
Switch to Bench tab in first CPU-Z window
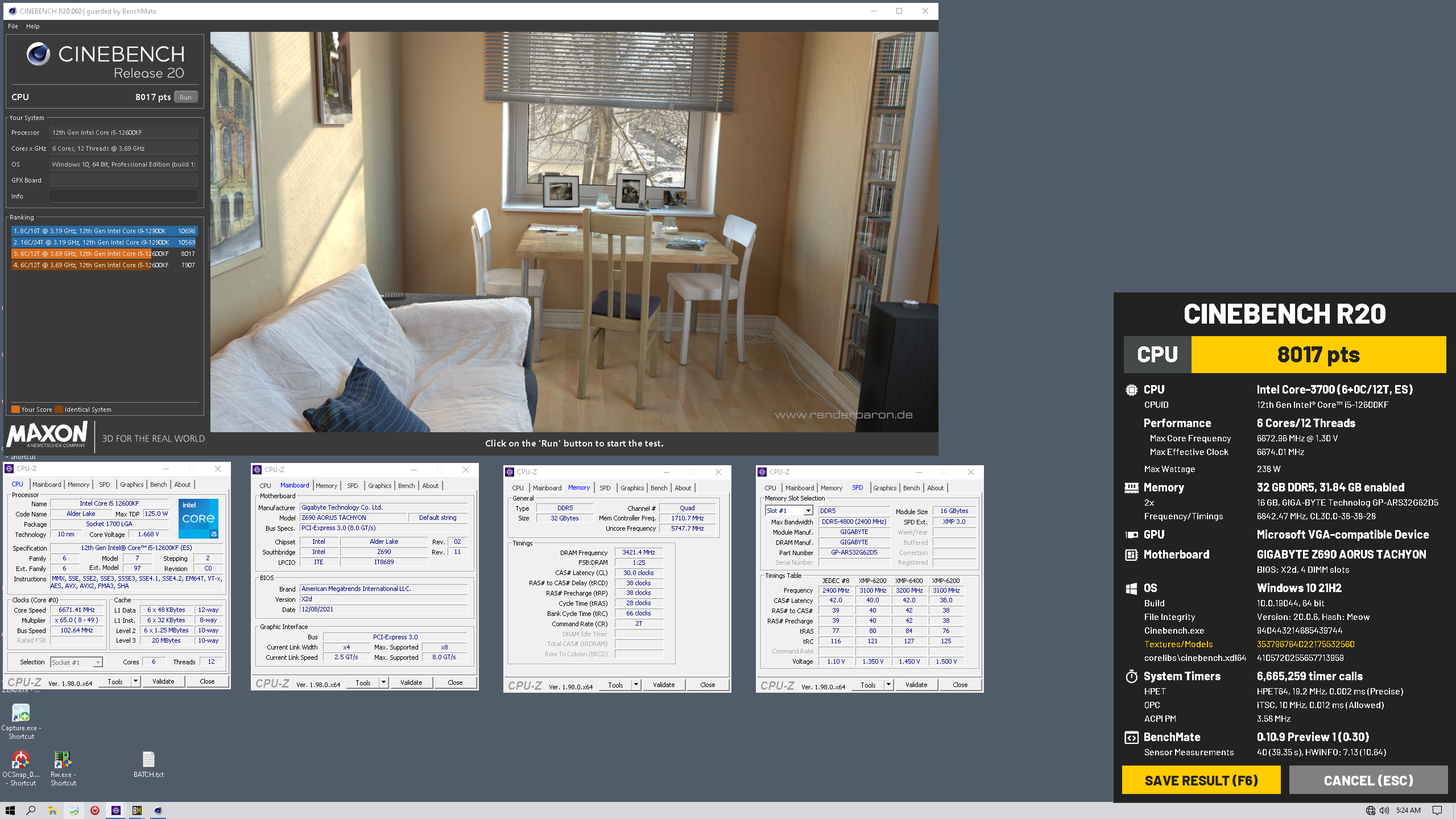coord(159,485)
